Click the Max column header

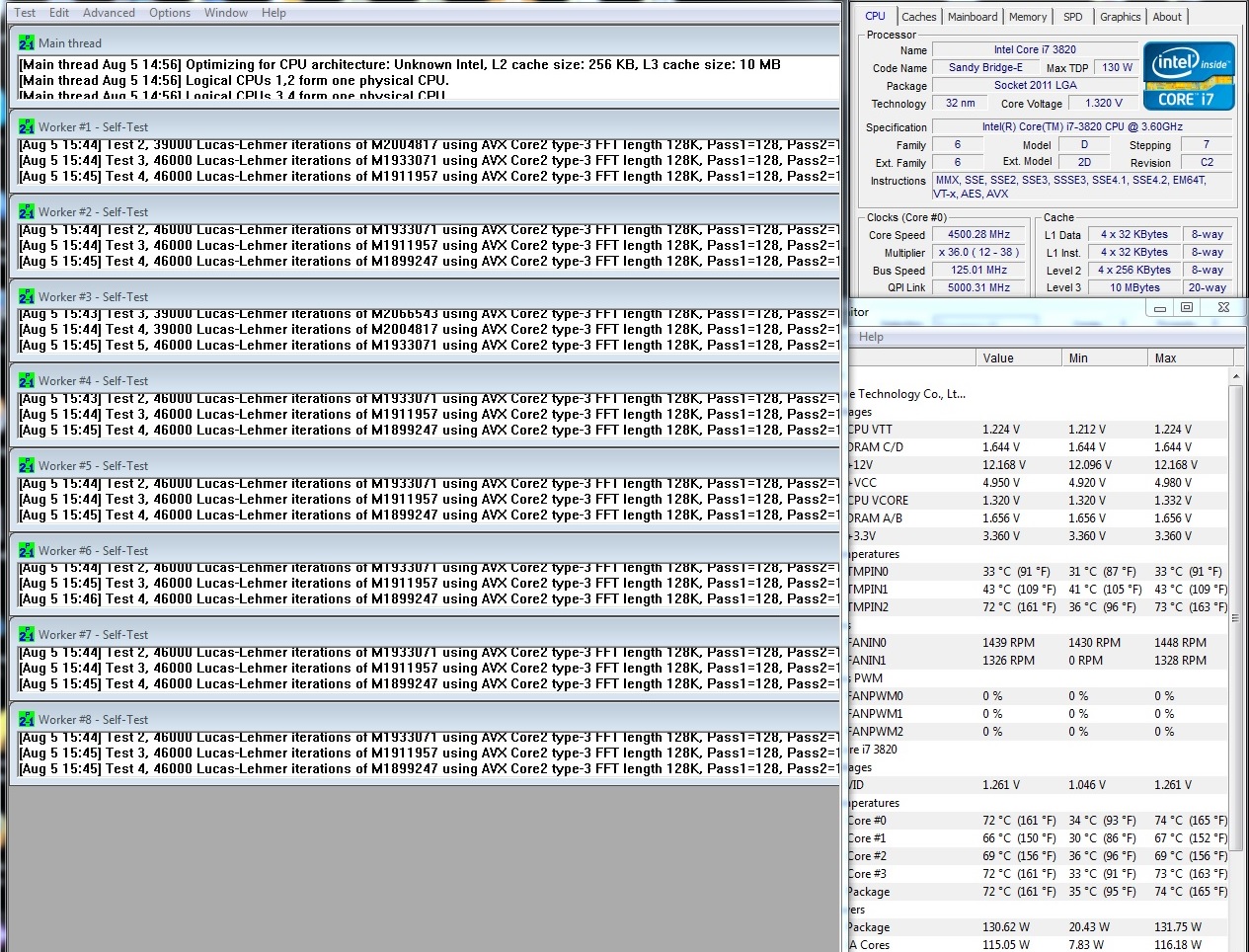pos(1190,358)
